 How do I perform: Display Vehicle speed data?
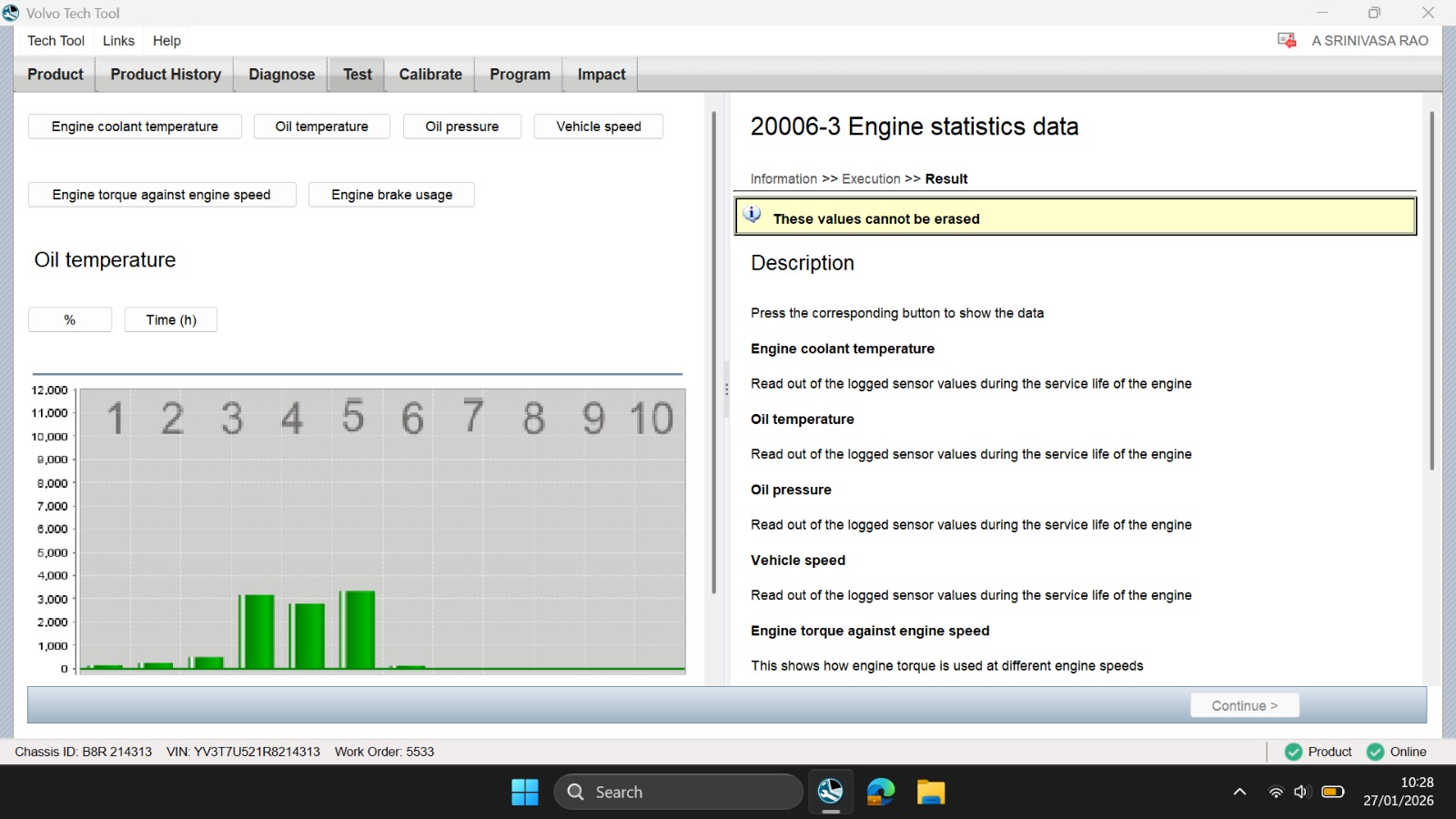coord(599,126)
